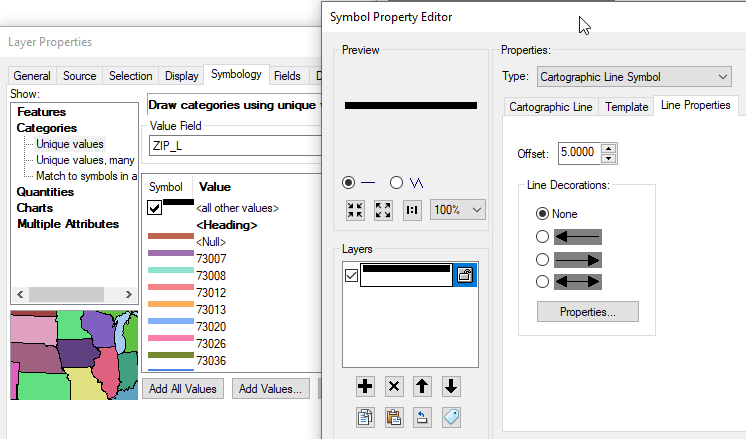The height and width of the screenshot is (439, 746).
Task: Open the Value Field ZIP_L combo box
Action: [x=236, y=146]
